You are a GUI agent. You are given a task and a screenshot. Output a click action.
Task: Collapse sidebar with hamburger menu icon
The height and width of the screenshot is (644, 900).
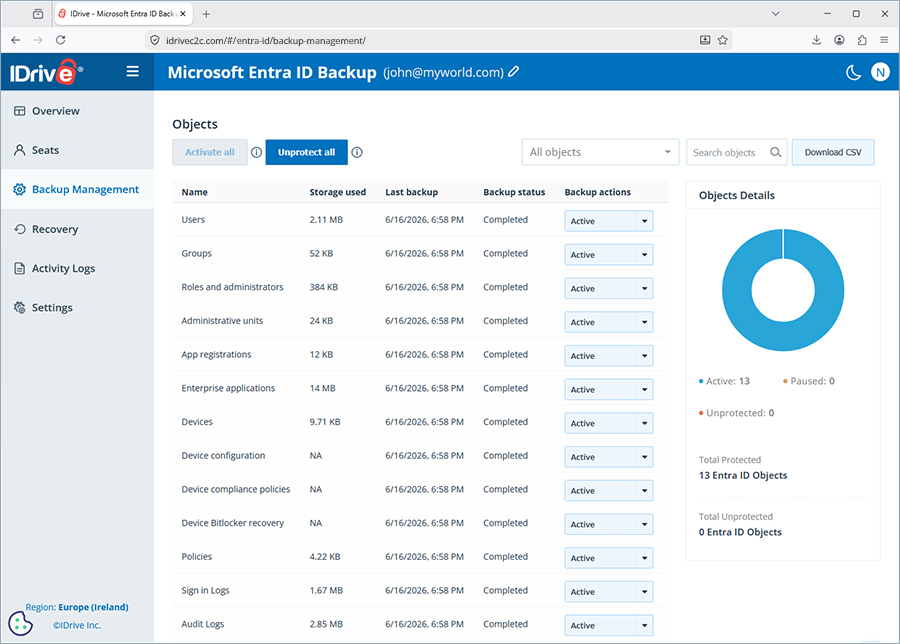pos(133,71)
